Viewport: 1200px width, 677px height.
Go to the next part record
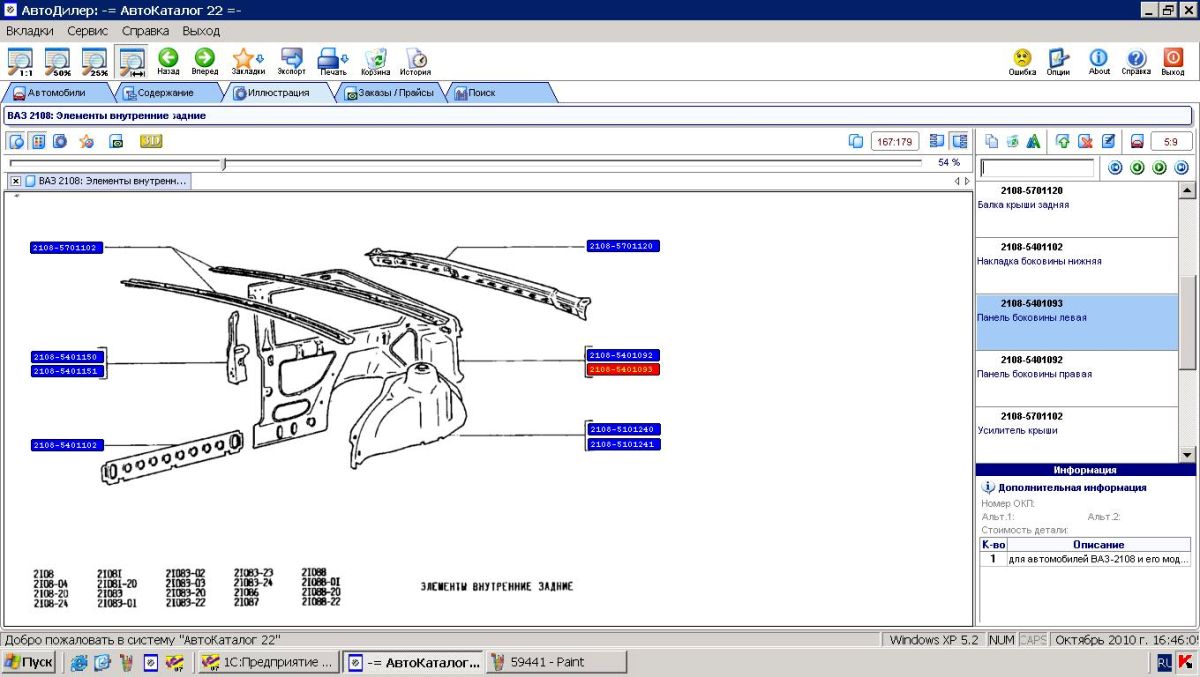click(1159, 168)
